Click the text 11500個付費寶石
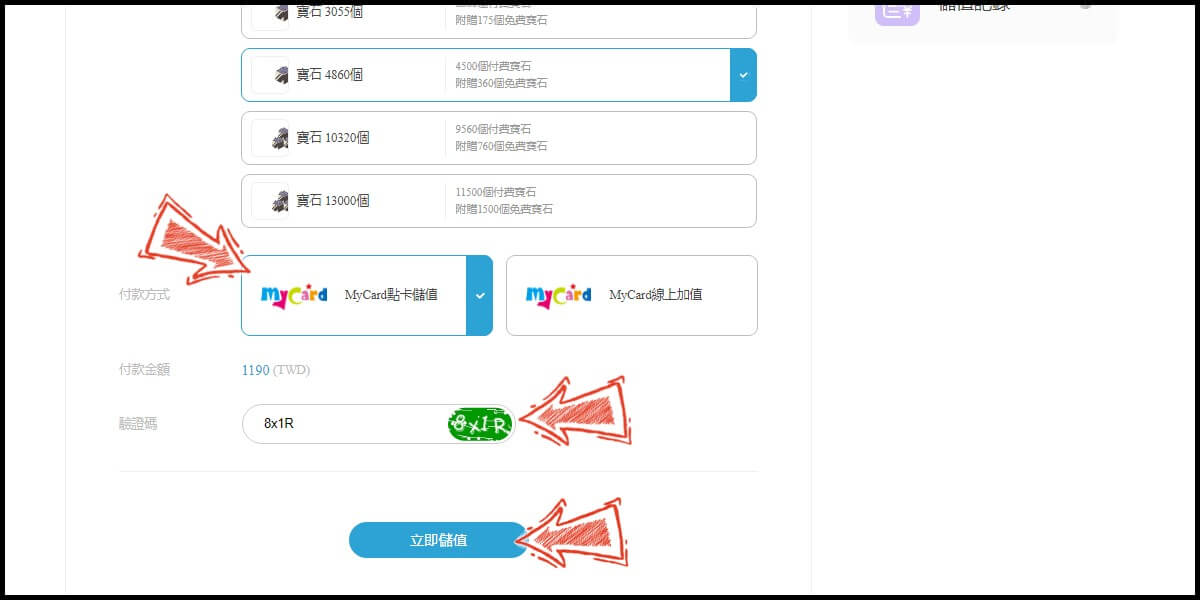 click(496, 193)
